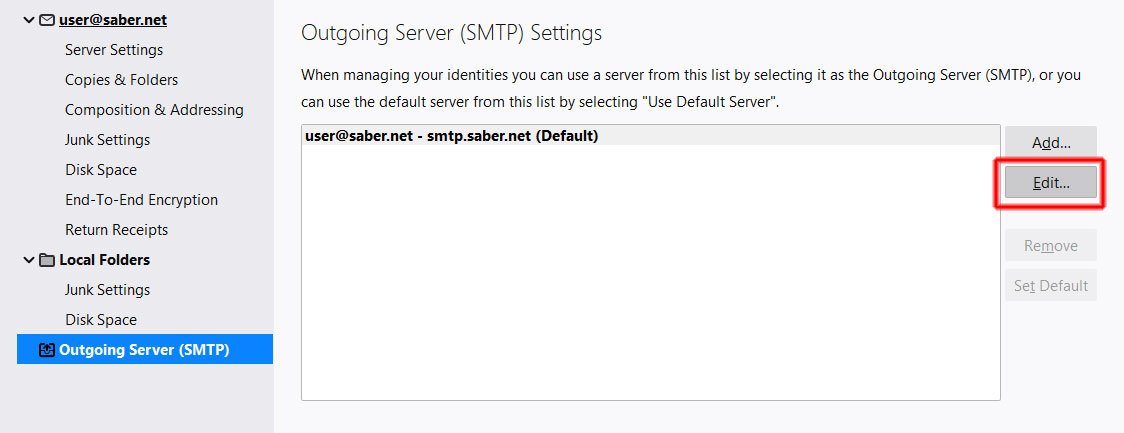Click the envelope icon beside user@saber.net
Screen dimensions: 1124x433
click(x=47, y=20)
